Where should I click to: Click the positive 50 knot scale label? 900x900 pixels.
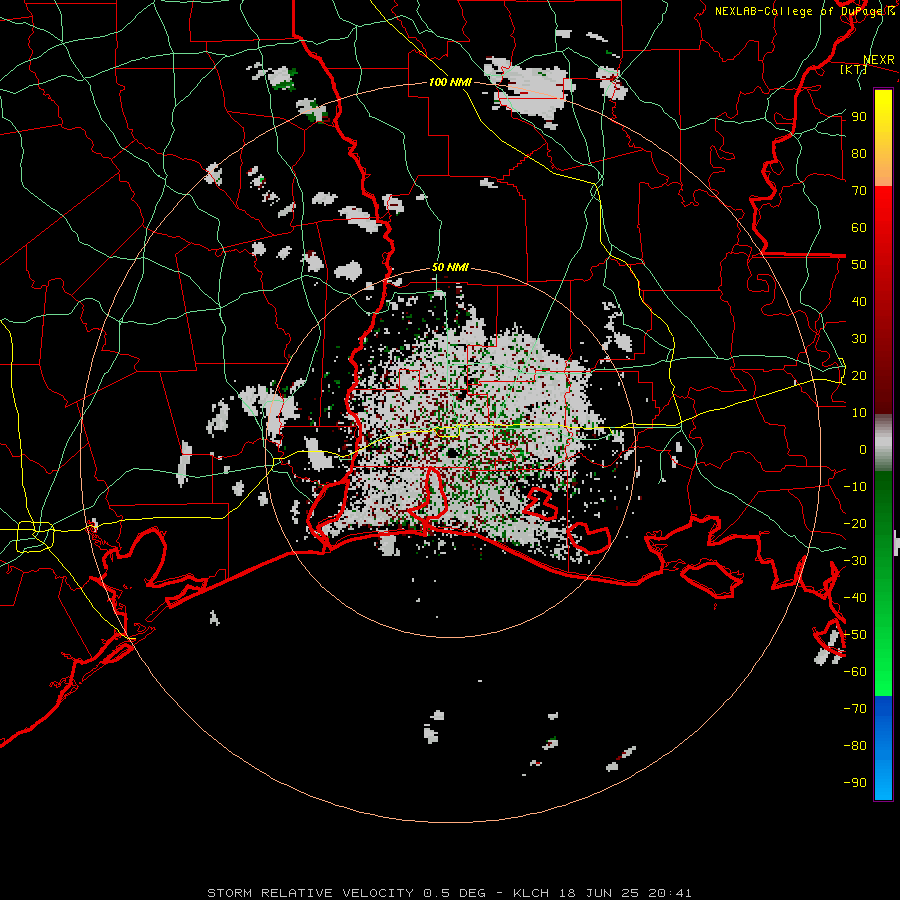(x=859, y=265)
